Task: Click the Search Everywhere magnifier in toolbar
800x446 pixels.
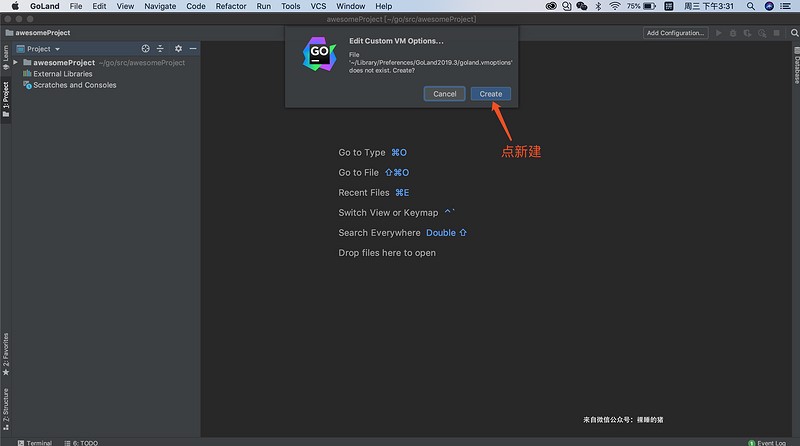Action: click(x=794, y=33)
